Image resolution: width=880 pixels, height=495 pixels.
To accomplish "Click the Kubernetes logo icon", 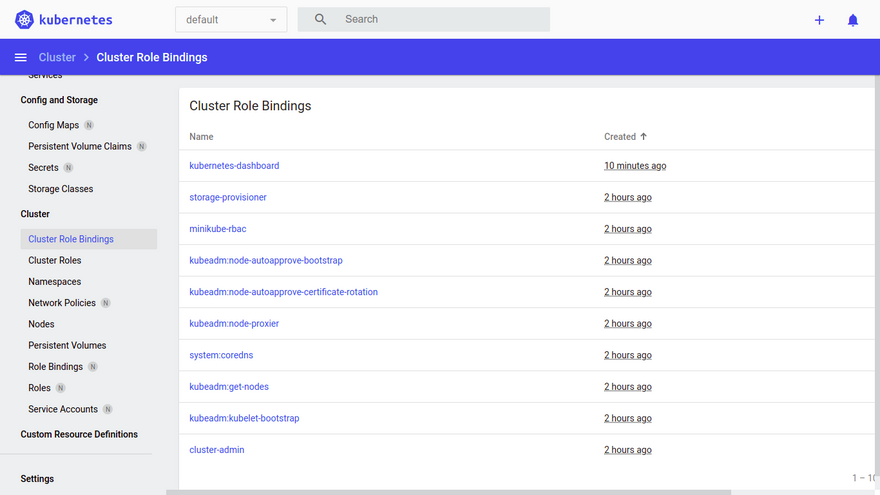I will tap(24, 20).
